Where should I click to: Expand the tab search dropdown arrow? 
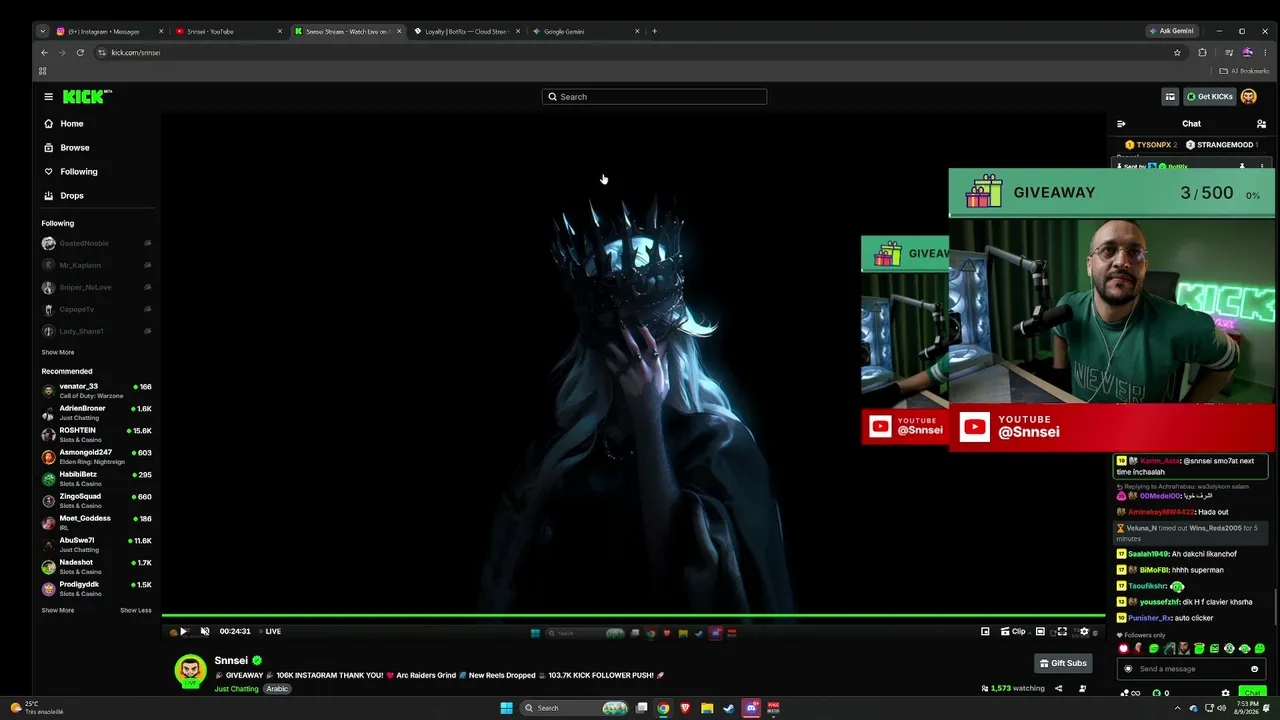click(42, 31)
